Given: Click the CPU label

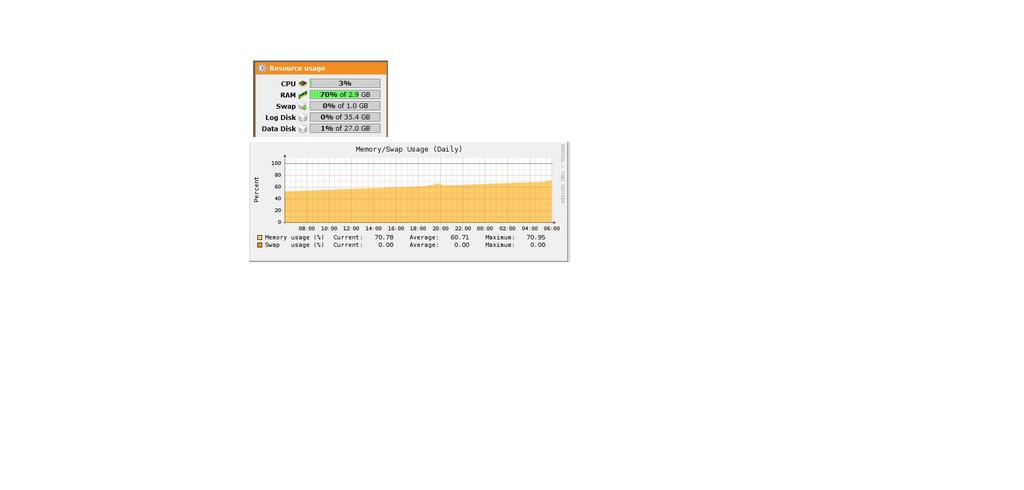Looking at the screenshot, I should (288, 84).
